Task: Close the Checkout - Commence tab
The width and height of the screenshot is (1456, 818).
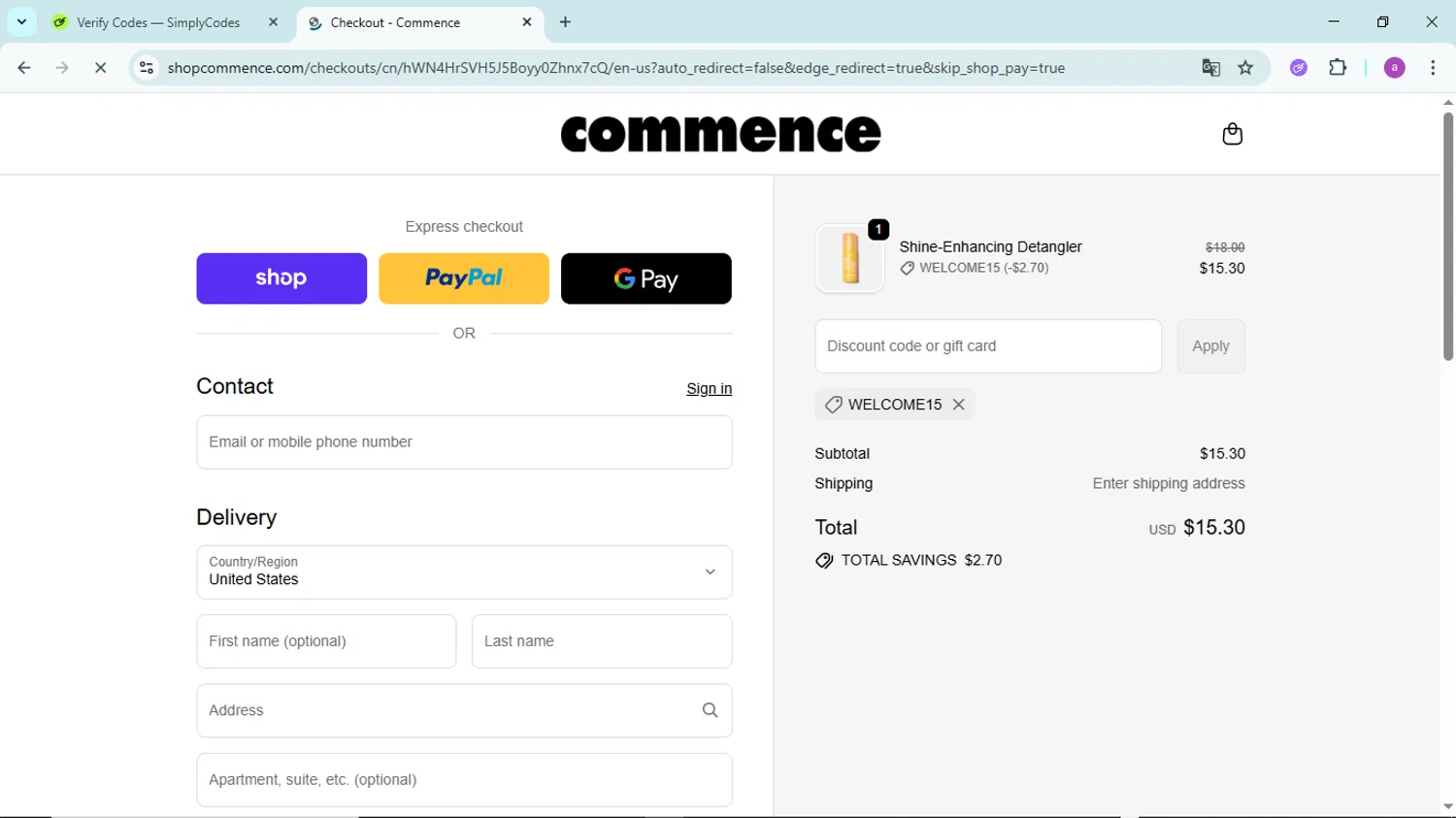Action: click(x=527, y=22)
